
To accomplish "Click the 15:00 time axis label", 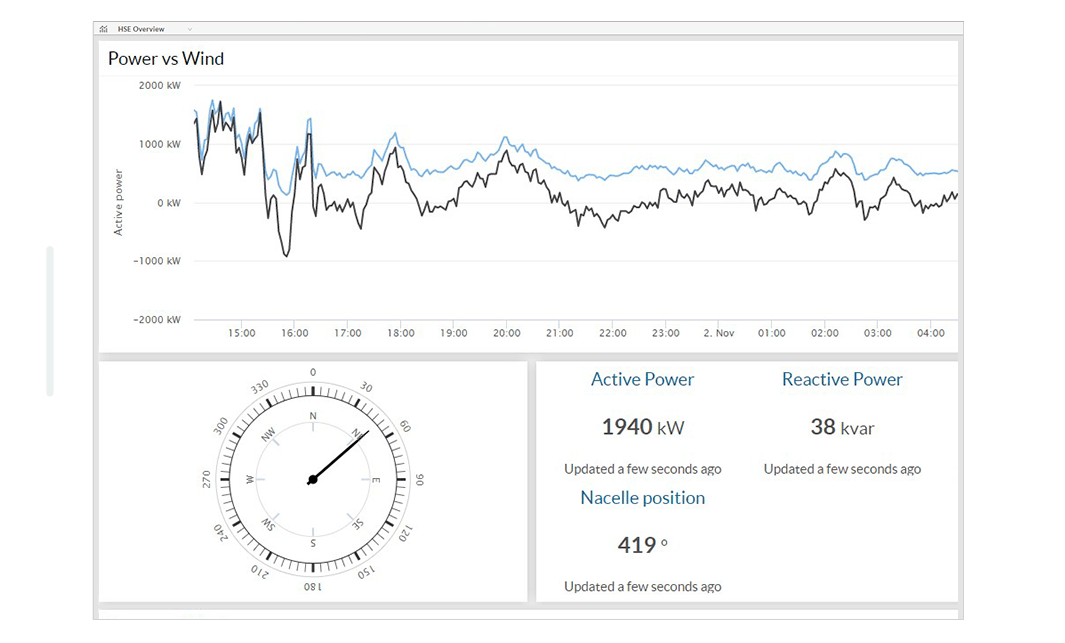I will [x=242, y=333].
